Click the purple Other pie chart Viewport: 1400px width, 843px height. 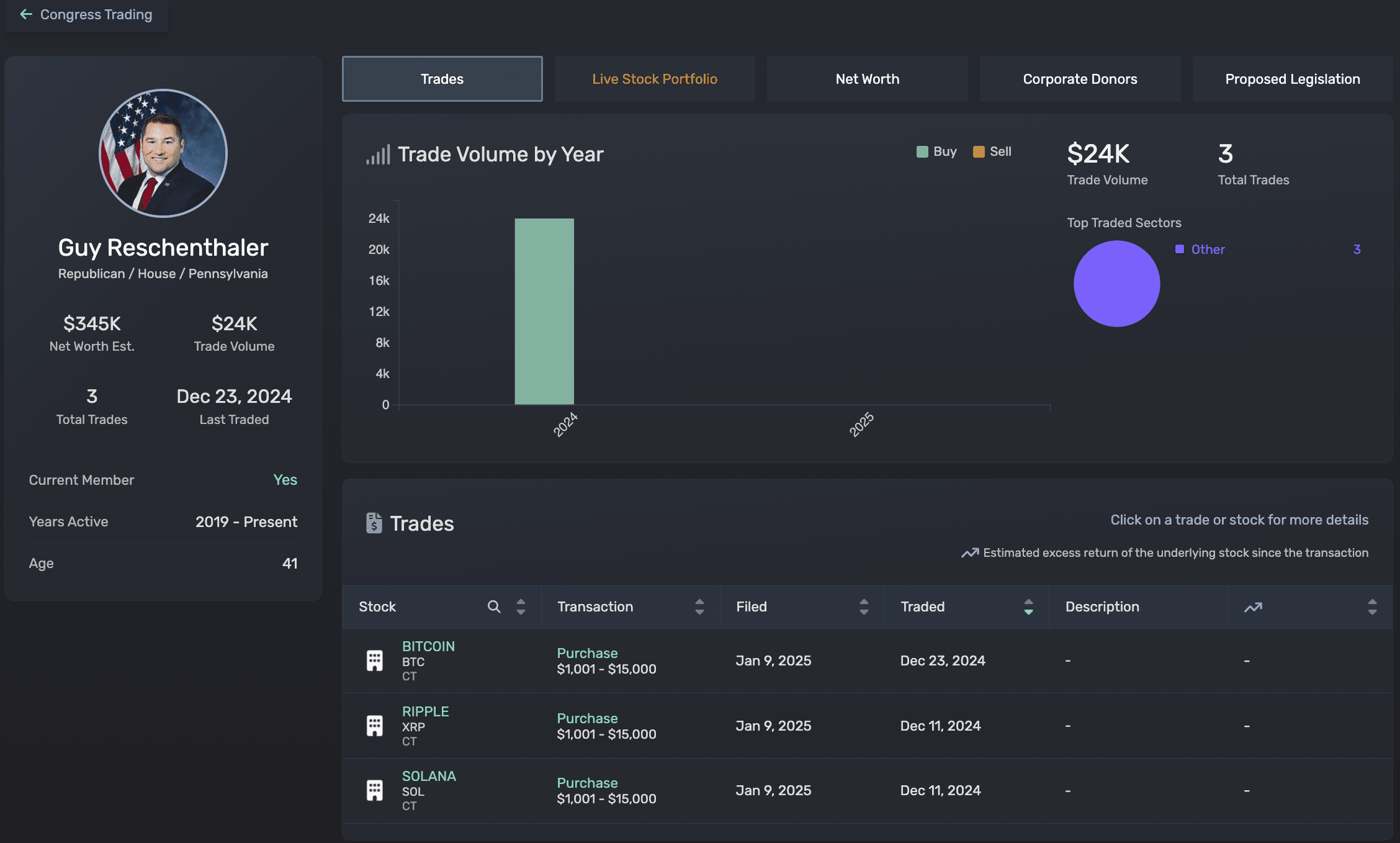point(1116,284)
